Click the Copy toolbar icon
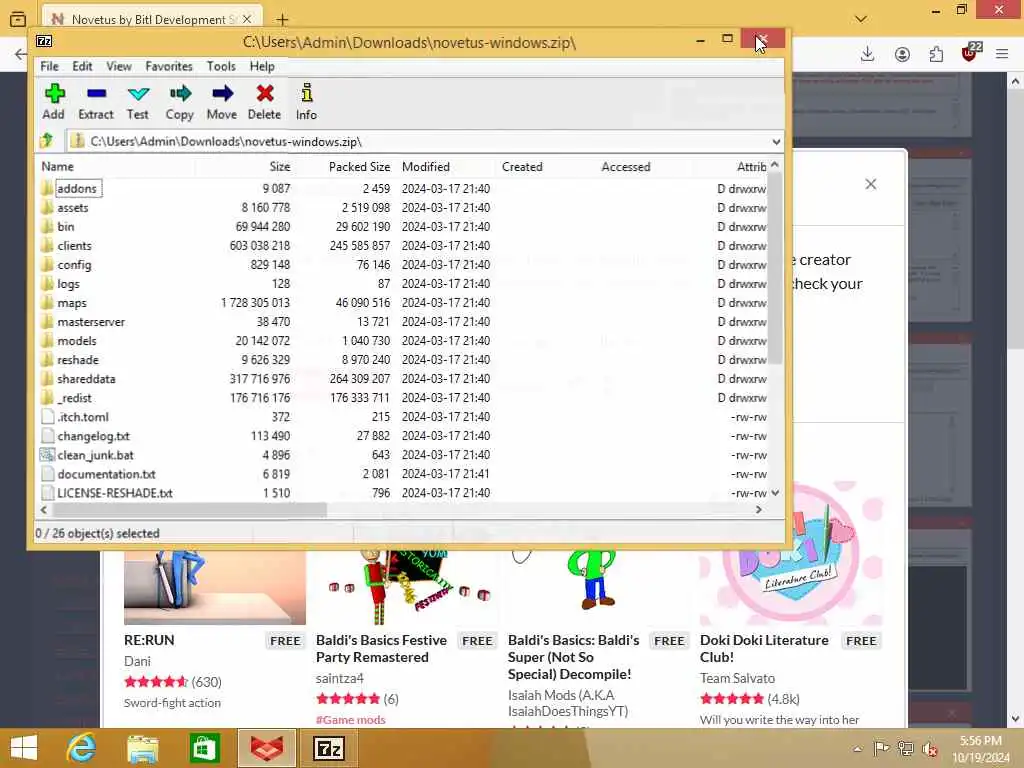This screenshot has height=768, width=1024. coord(180,94)
